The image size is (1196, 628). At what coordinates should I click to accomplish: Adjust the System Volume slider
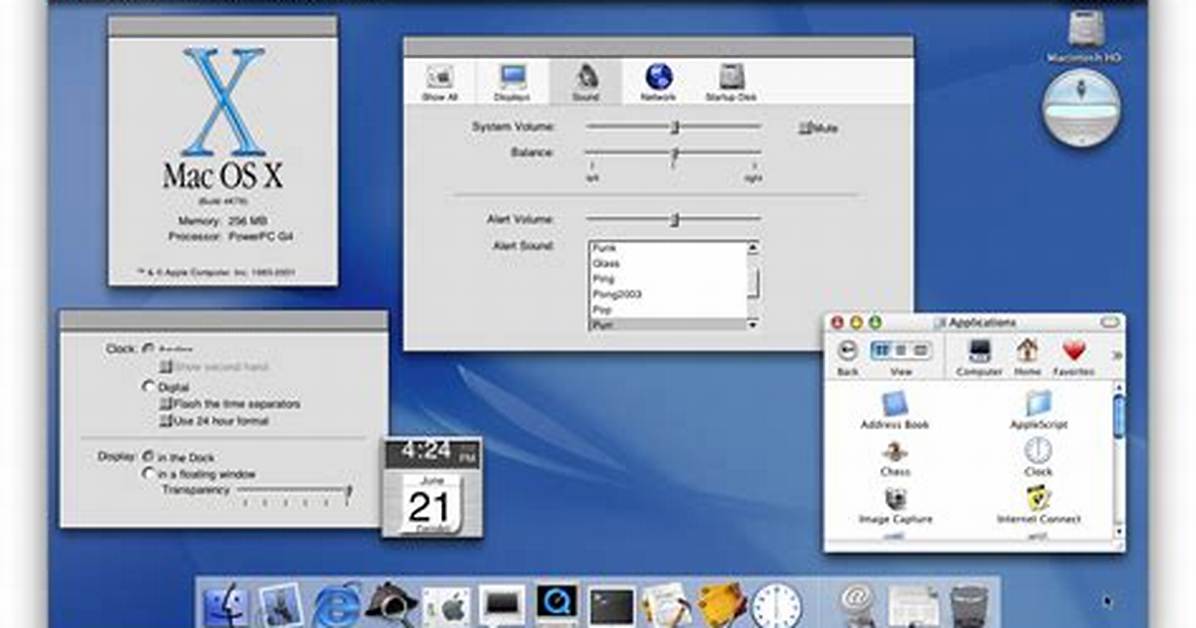coord(674,127)
